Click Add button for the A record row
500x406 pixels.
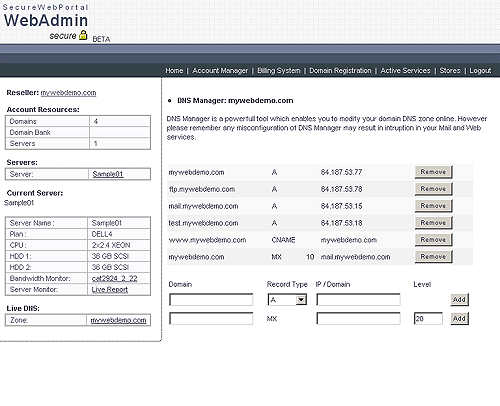pyautogui.click(x=459, y=300)
